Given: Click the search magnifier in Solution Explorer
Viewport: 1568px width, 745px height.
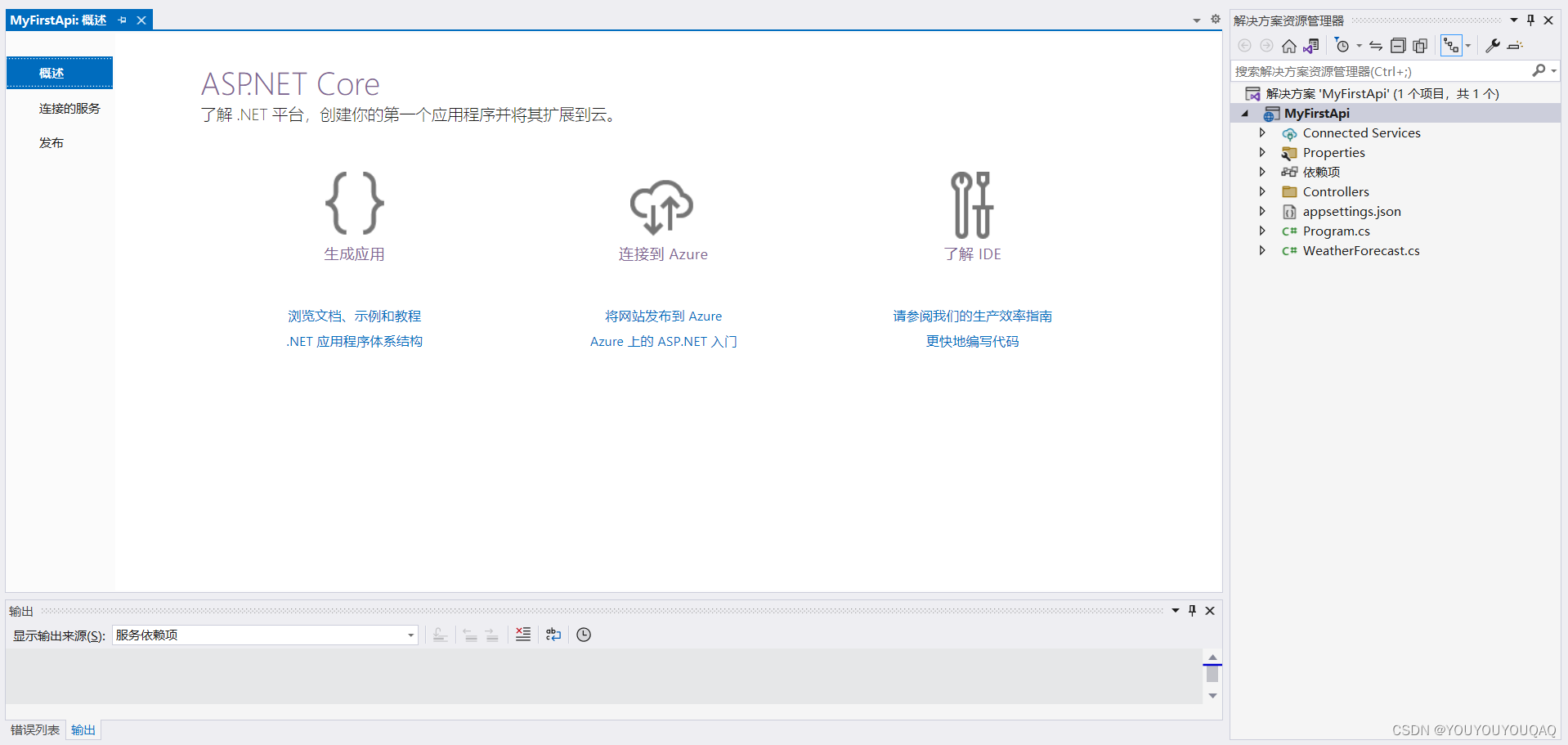Looking at the screenshot, I should coord(1539,71).
